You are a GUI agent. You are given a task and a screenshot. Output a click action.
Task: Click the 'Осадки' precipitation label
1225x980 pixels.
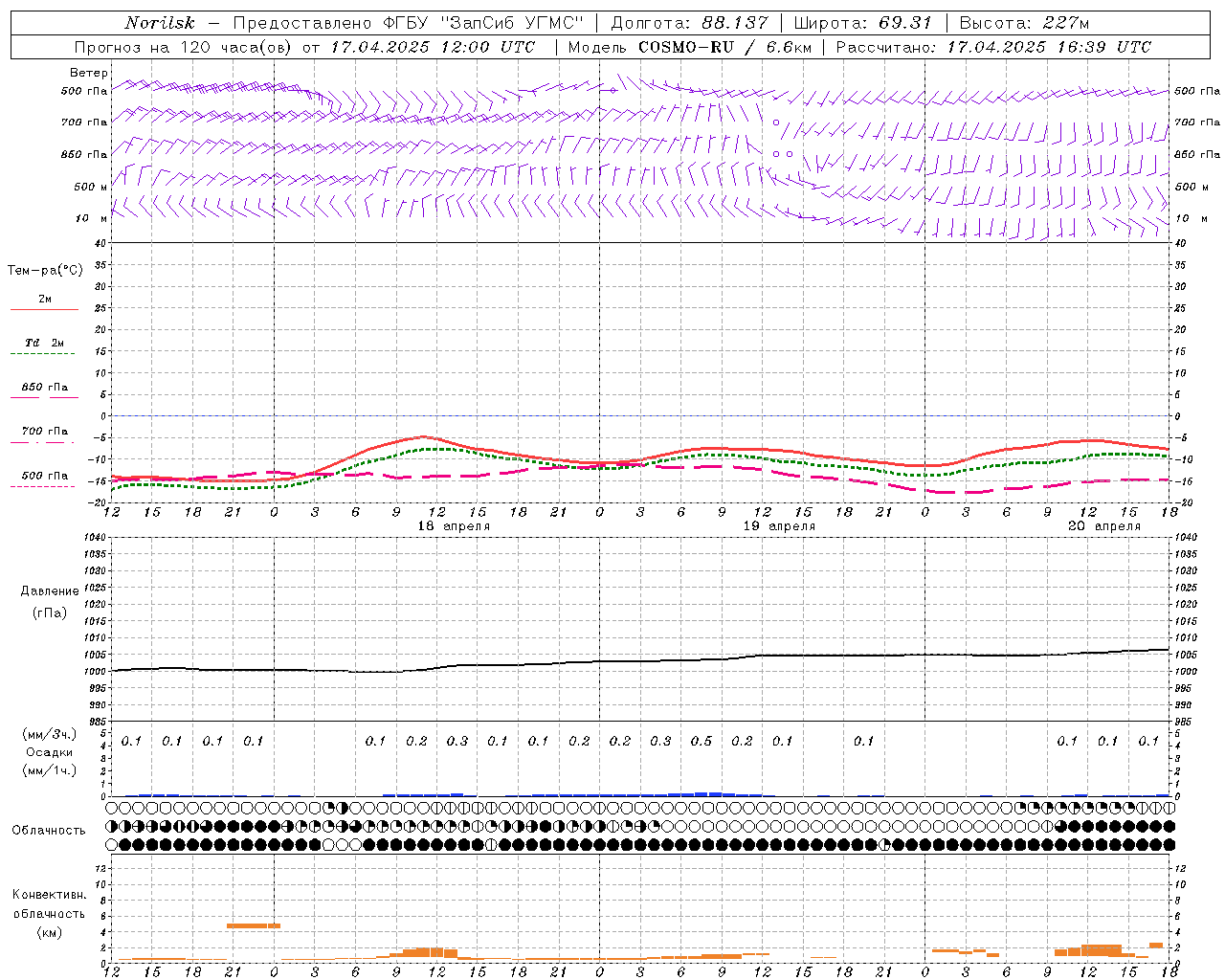(x=50, y=752)
